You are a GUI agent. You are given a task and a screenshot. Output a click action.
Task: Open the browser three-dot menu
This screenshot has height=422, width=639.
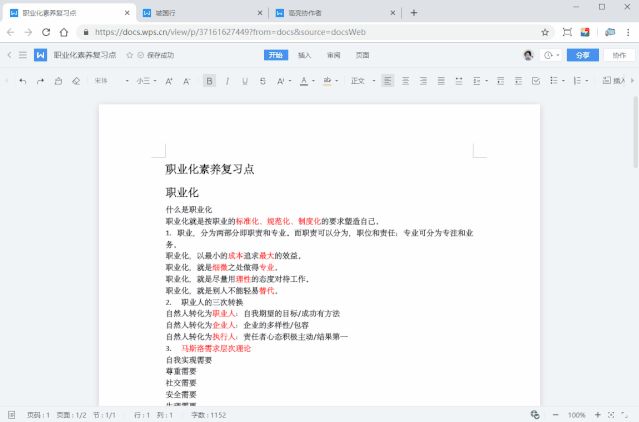628,32
